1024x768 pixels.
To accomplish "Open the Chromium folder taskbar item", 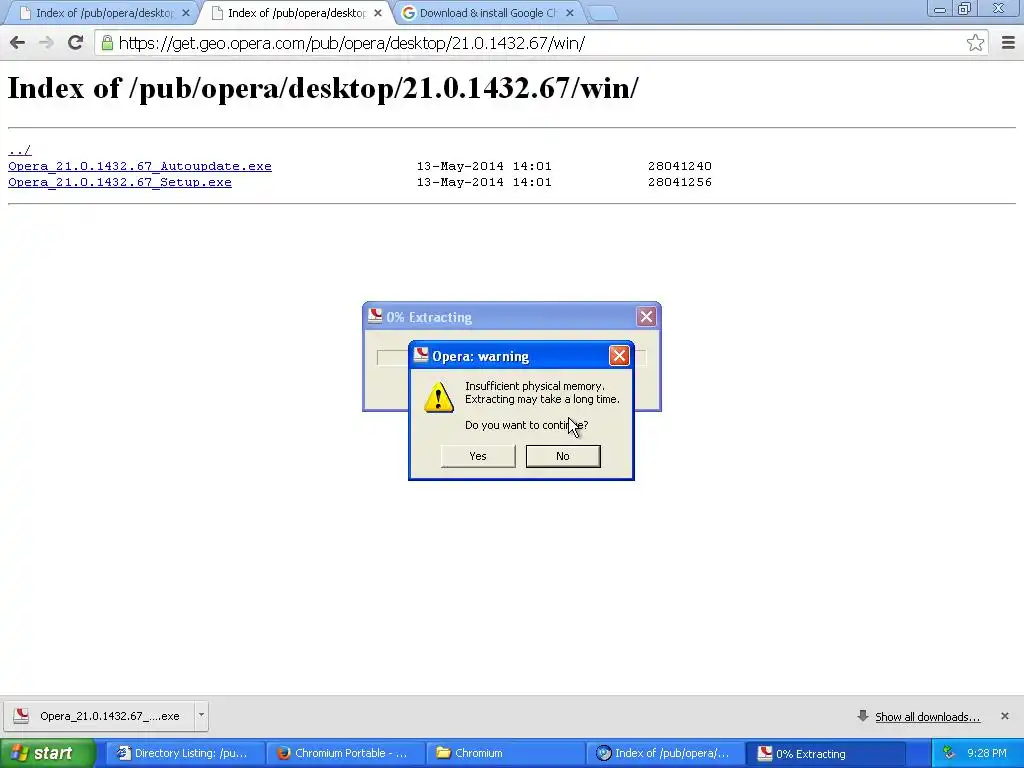I will click(x=505, y=753).
